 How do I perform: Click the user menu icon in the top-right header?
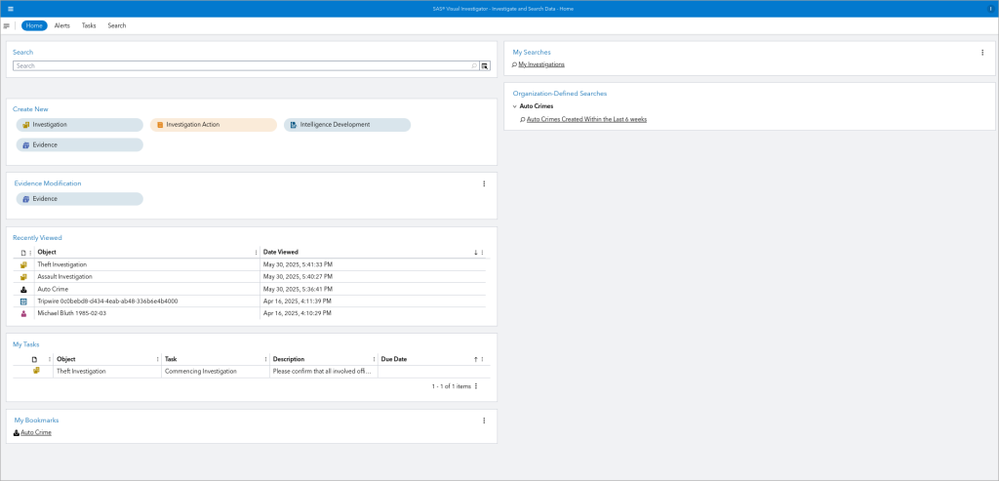pyautogui.click(x=990, y=9)
